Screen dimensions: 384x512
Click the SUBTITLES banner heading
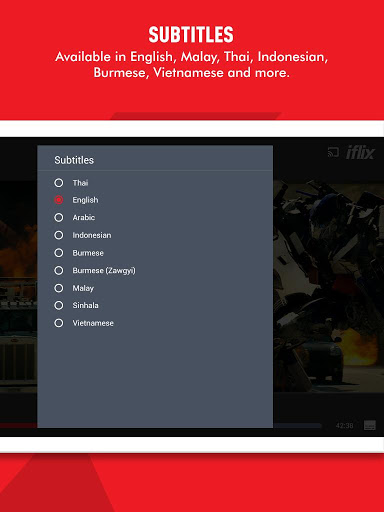[x=191, y=35]
